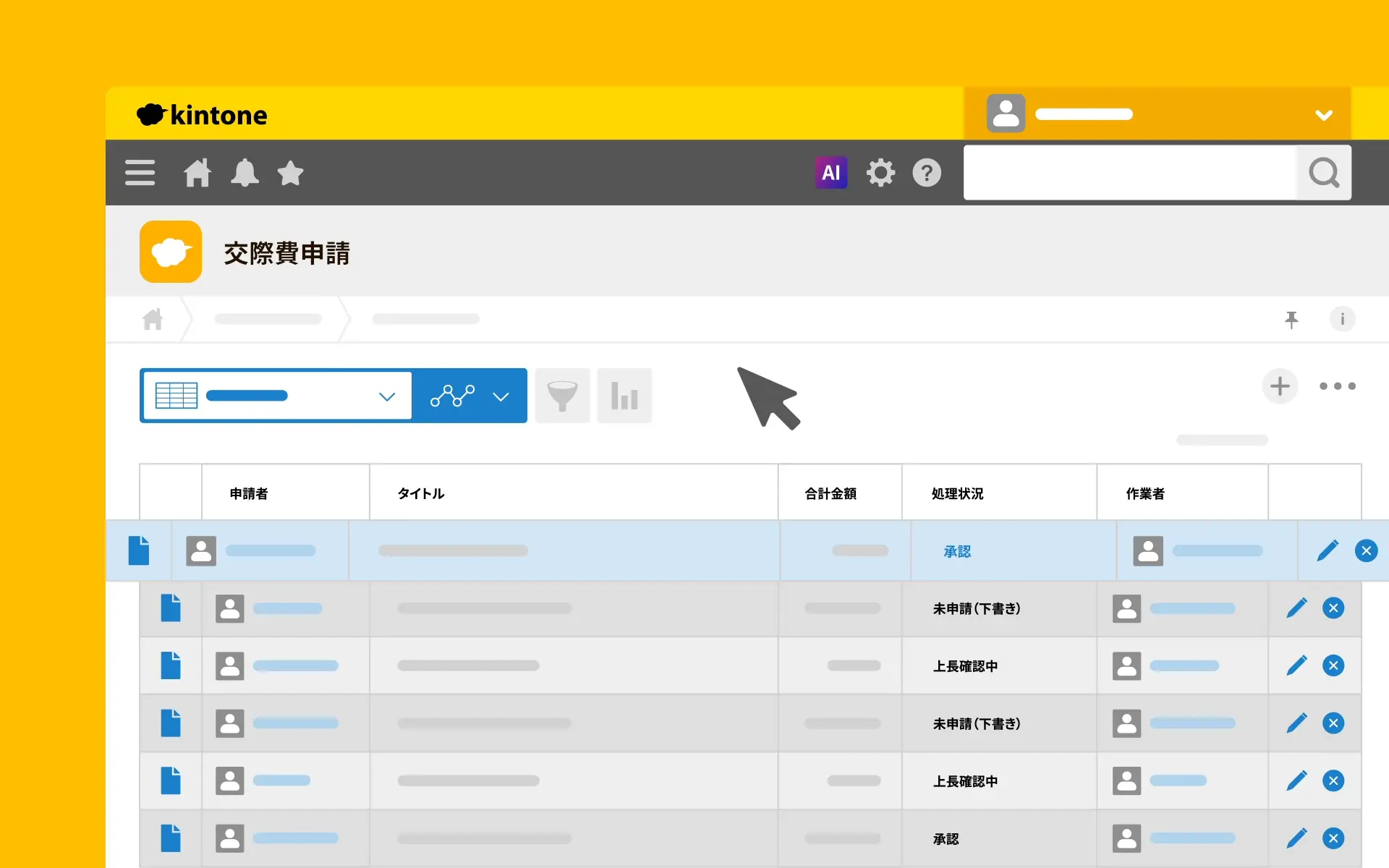Open the favorites star
Image resolution: width=1389 pixels, height=868 pixels.
(290, 173)
